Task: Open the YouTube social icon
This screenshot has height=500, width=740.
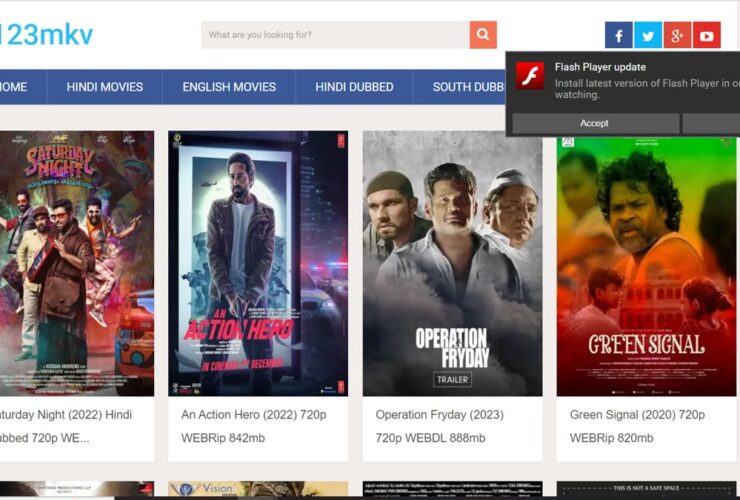Action: (x=706, y=36)
